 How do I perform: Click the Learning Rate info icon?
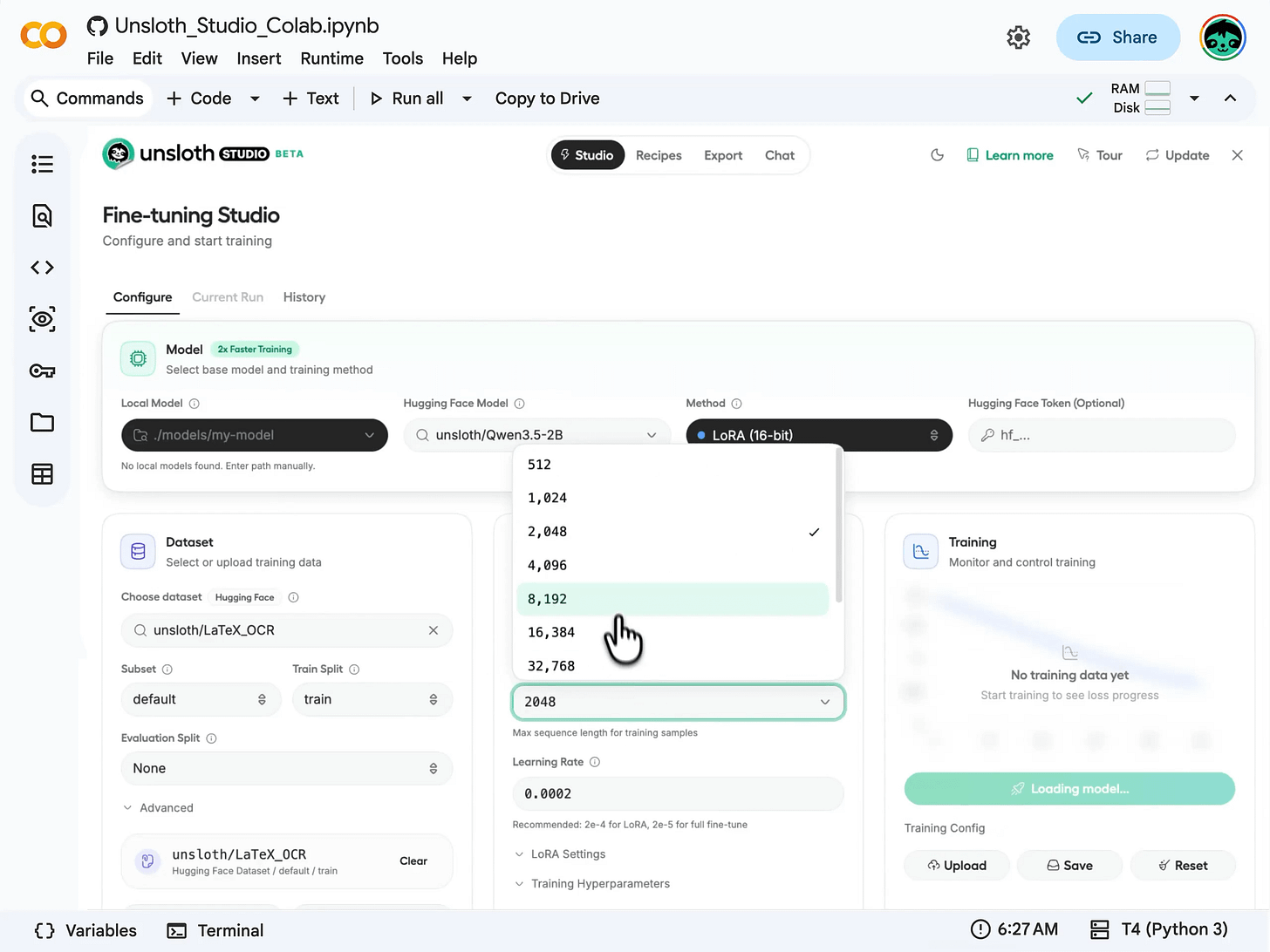point(595,762)
